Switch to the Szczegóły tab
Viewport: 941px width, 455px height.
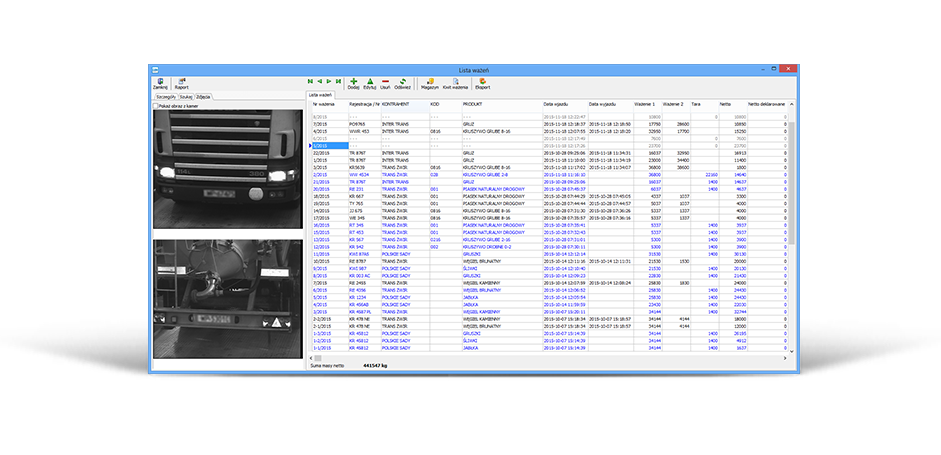click(165, 96)
